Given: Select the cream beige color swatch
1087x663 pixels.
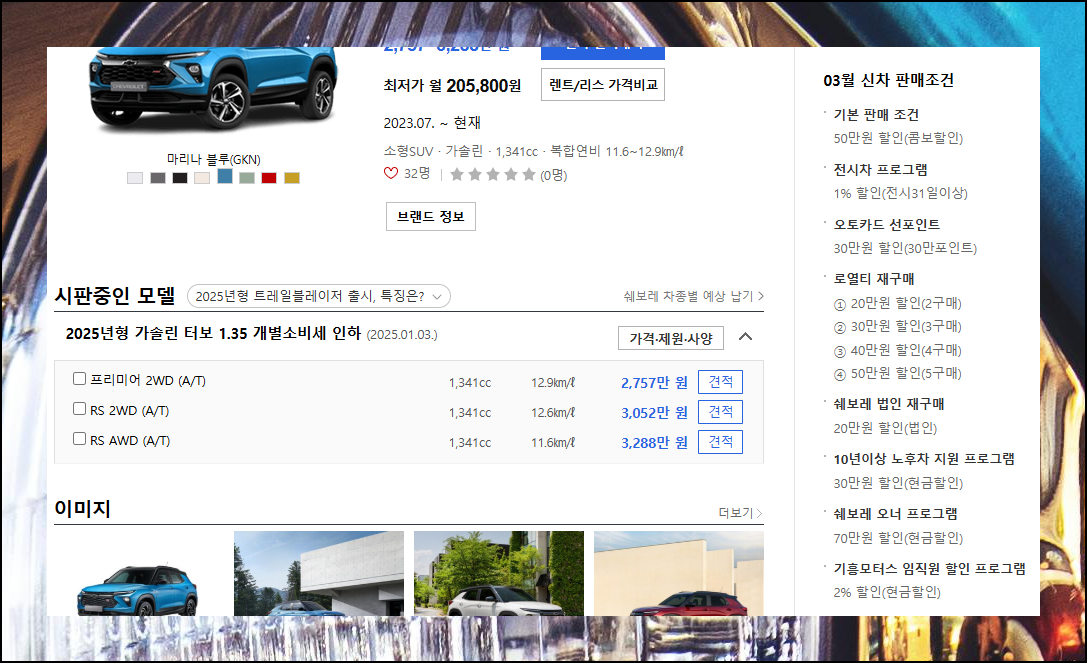Looking at the screenshot, I should coord(202,178).
